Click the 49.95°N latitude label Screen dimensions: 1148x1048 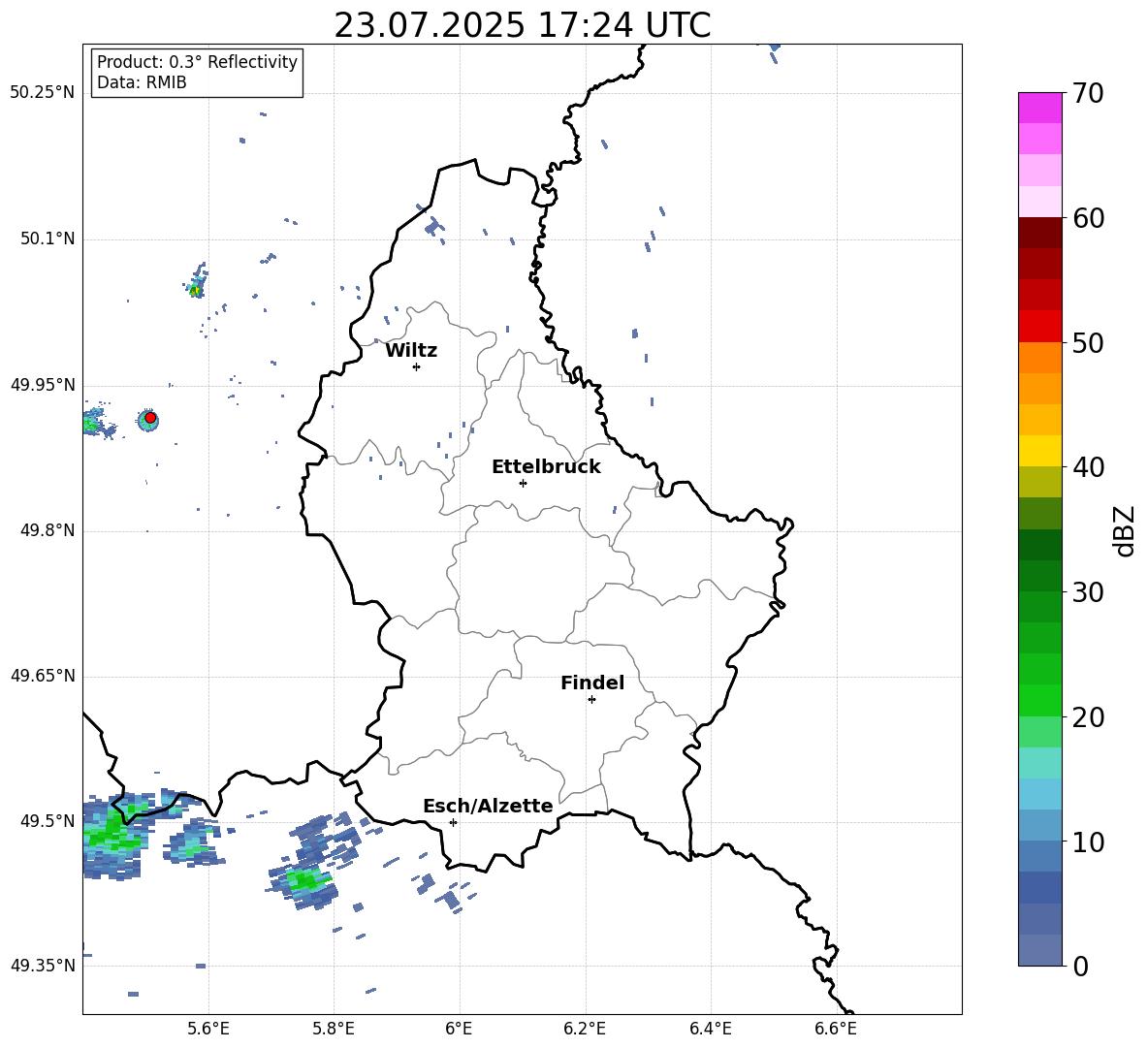tap(43, 385)
